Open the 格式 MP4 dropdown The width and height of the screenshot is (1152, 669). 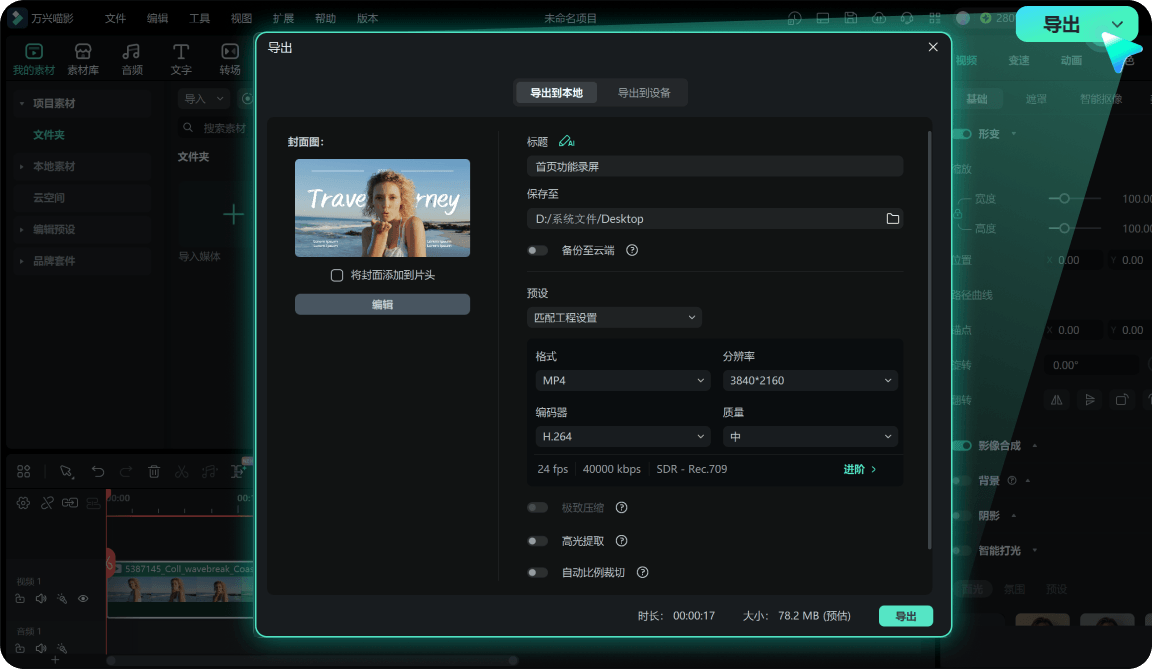click(x=622, y=380)
